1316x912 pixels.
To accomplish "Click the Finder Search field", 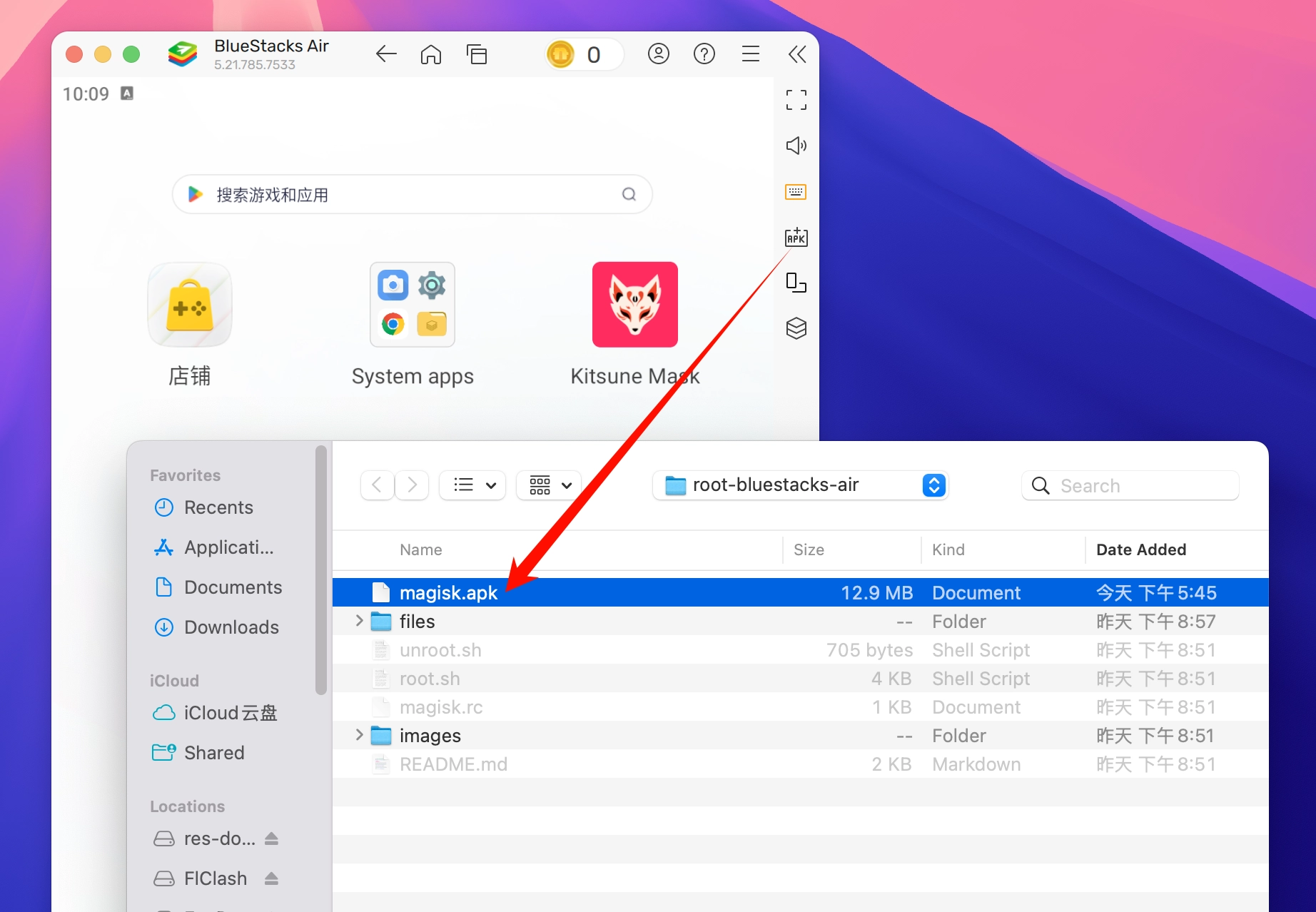I will point(1130,485).
